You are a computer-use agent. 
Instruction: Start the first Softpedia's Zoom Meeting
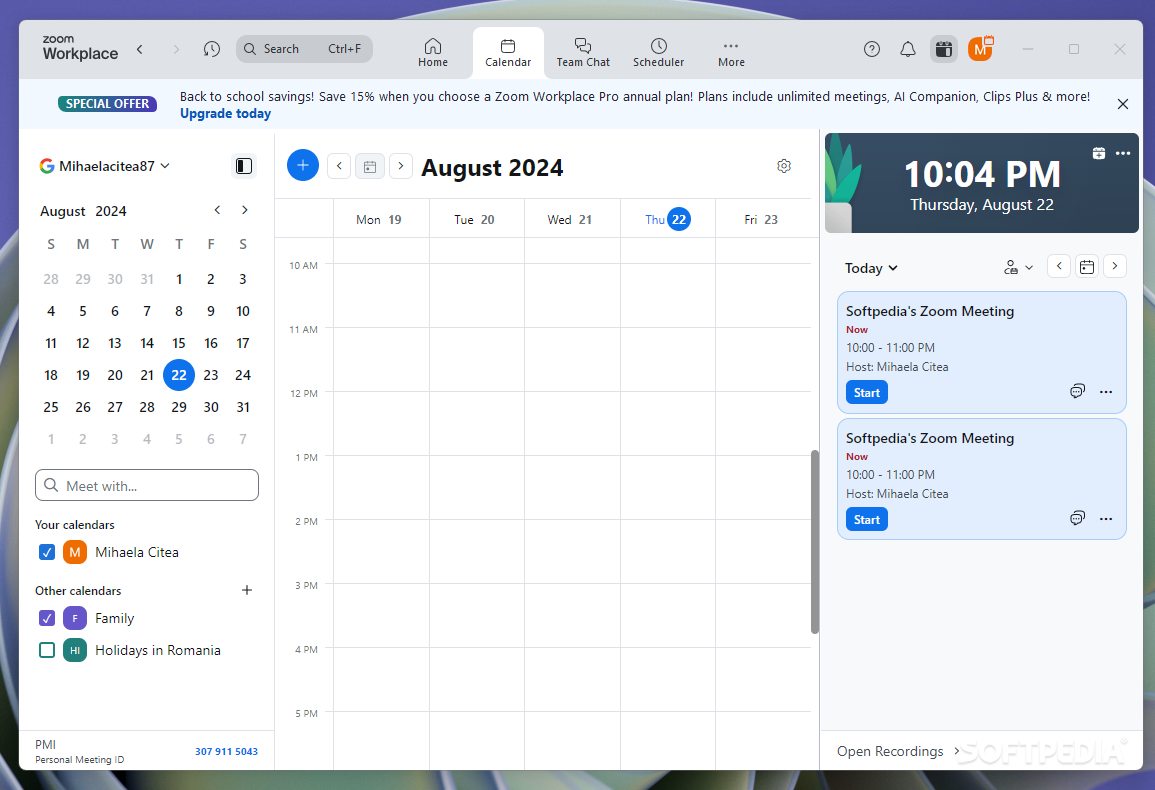(866, 393)
